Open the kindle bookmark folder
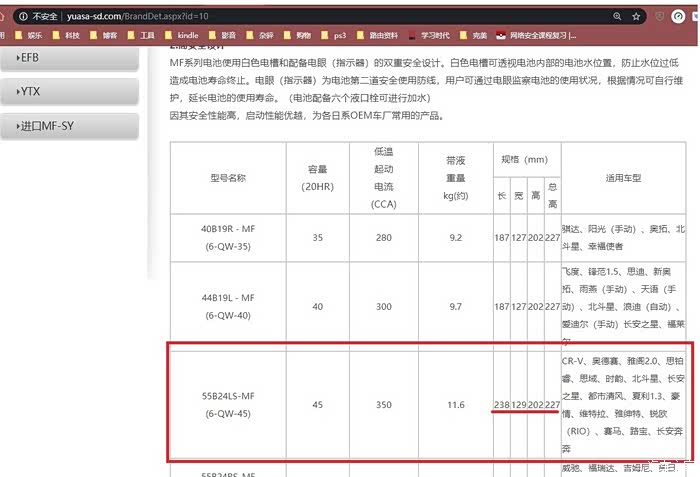This screenshot has height=477, width=700. click(182, 35)
